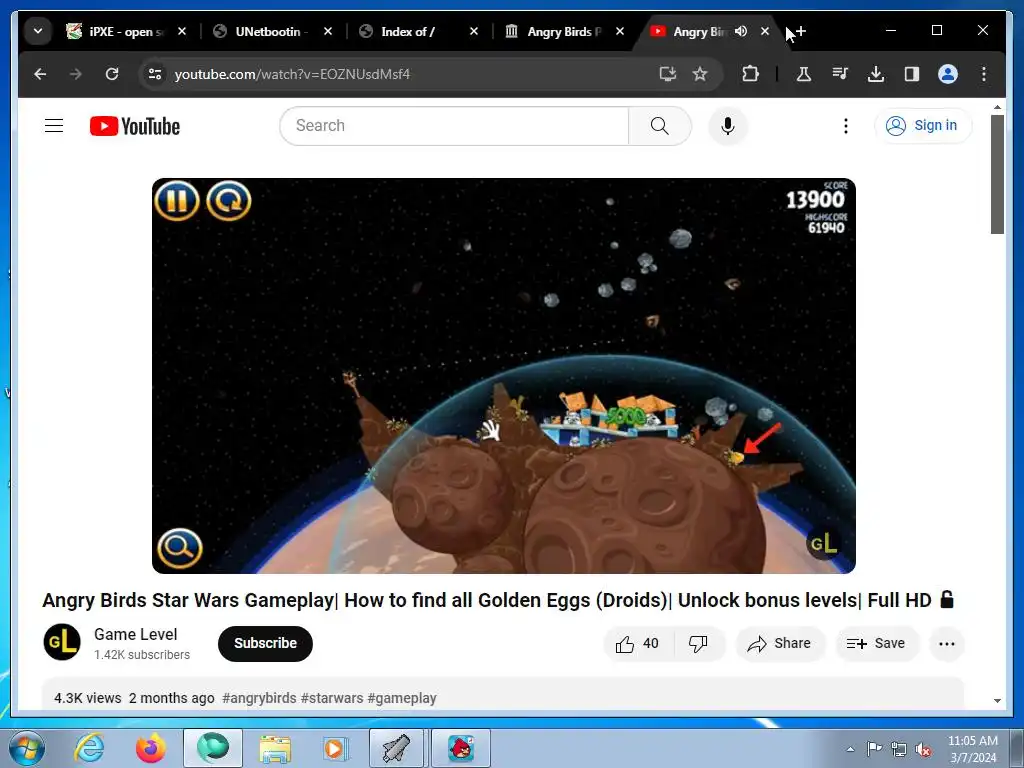
Task: Open YouTube hamburger guide menu
Action: tap(54, 125)
